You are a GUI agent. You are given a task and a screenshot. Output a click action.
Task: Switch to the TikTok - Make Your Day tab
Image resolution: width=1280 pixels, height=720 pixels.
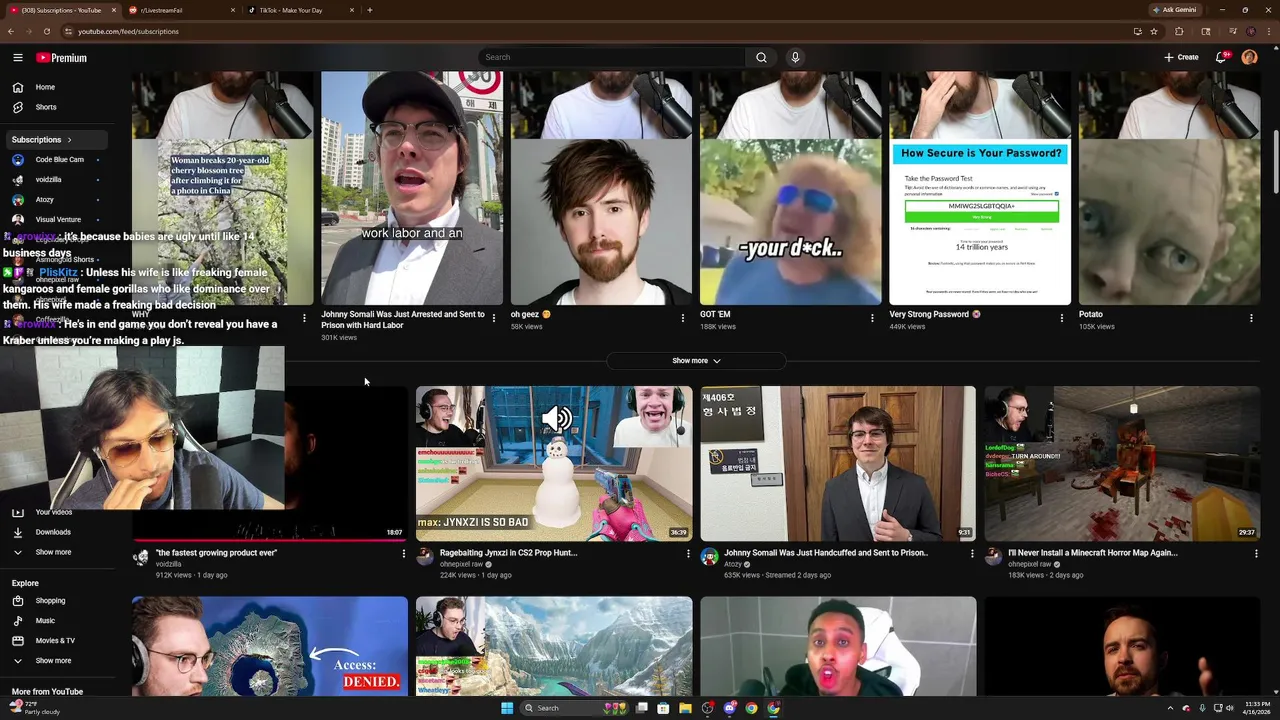point(302,10)
